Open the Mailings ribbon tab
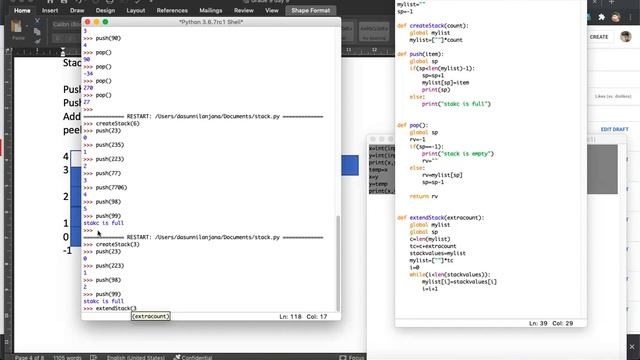Image resolution: width=640 pixels, height=360 pixels. tap(211, 11)
